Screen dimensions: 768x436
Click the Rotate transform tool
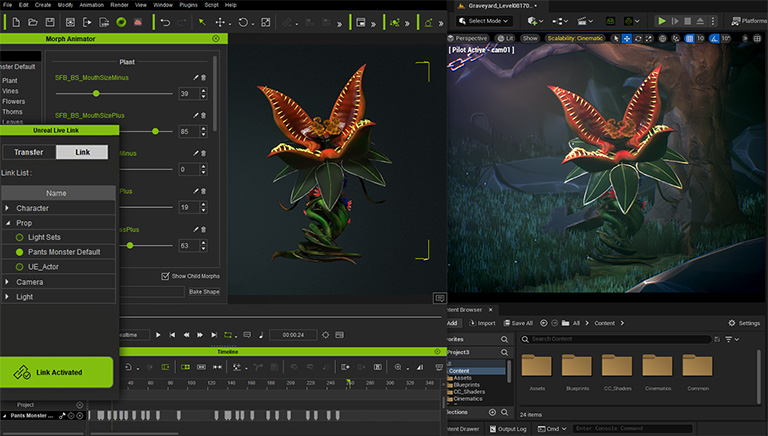tap(243, 21)
